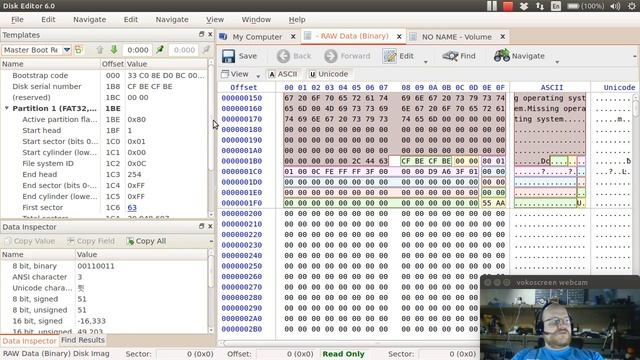Open the battery indicator menu
The width and height of the screenshot is (640, 360).
pos(586,6)
